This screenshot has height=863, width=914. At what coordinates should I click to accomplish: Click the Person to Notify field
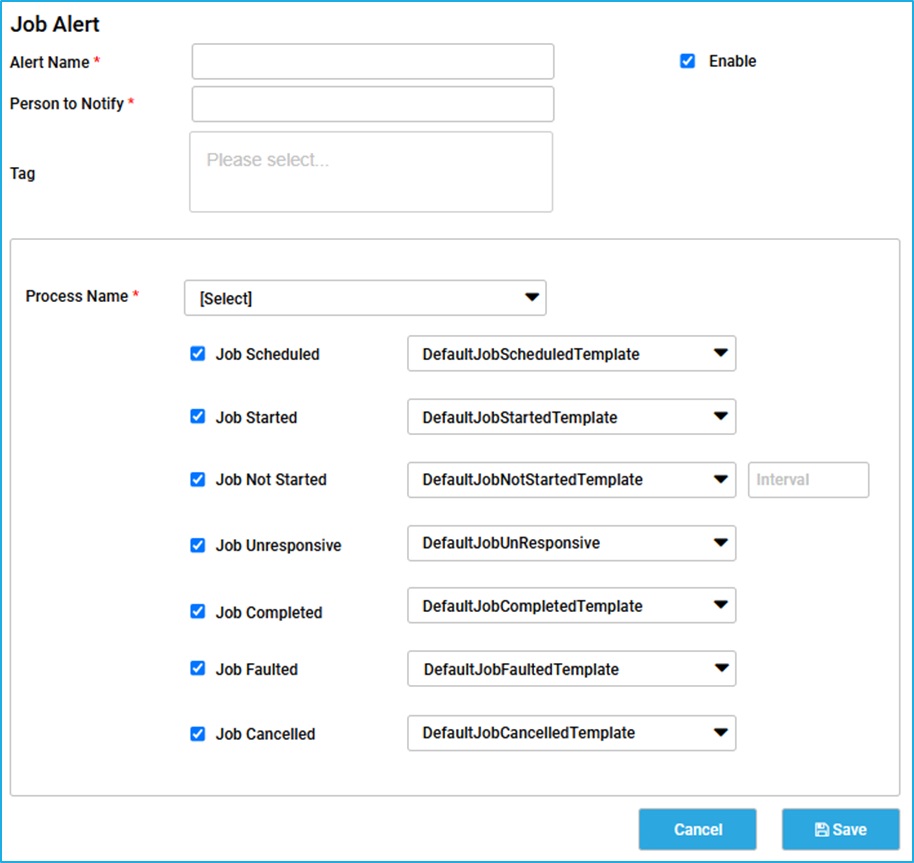(373, 104)
